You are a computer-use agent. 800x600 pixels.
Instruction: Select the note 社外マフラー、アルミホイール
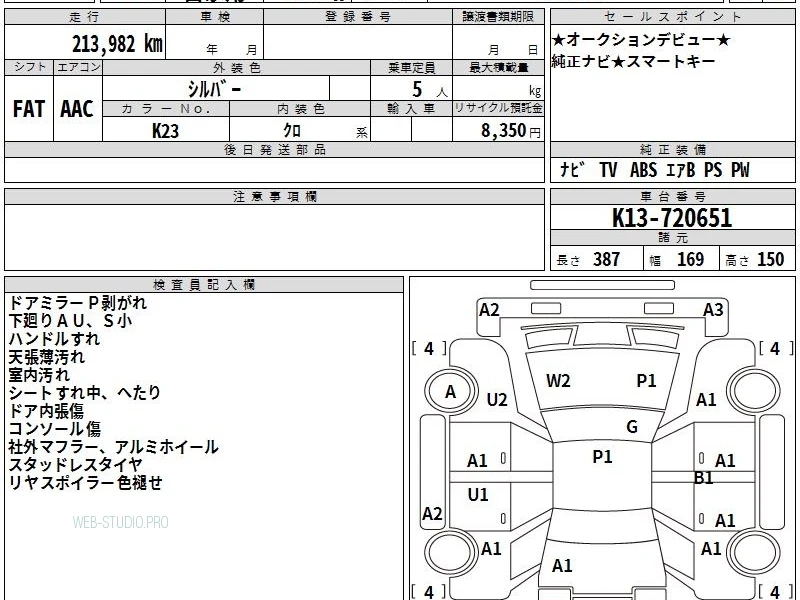click(113, 447)
